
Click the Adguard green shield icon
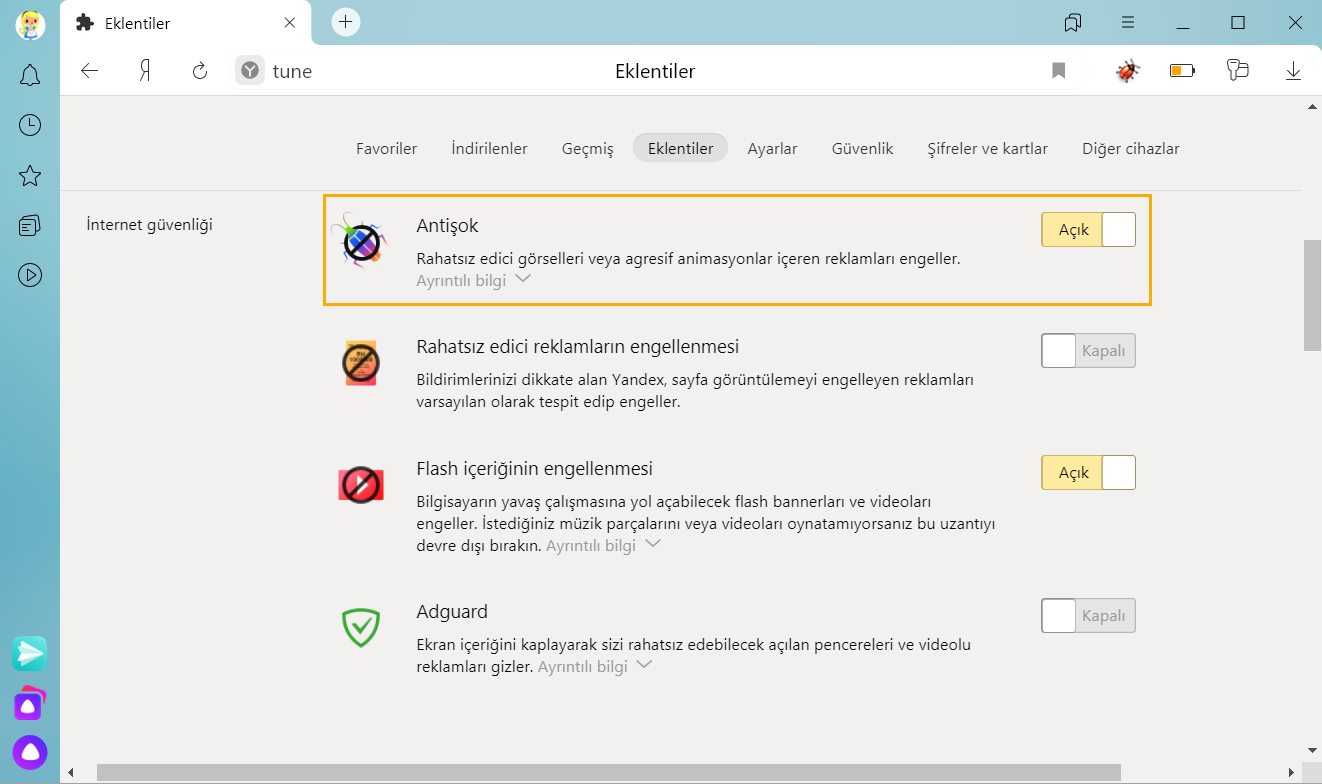[359, 627]
